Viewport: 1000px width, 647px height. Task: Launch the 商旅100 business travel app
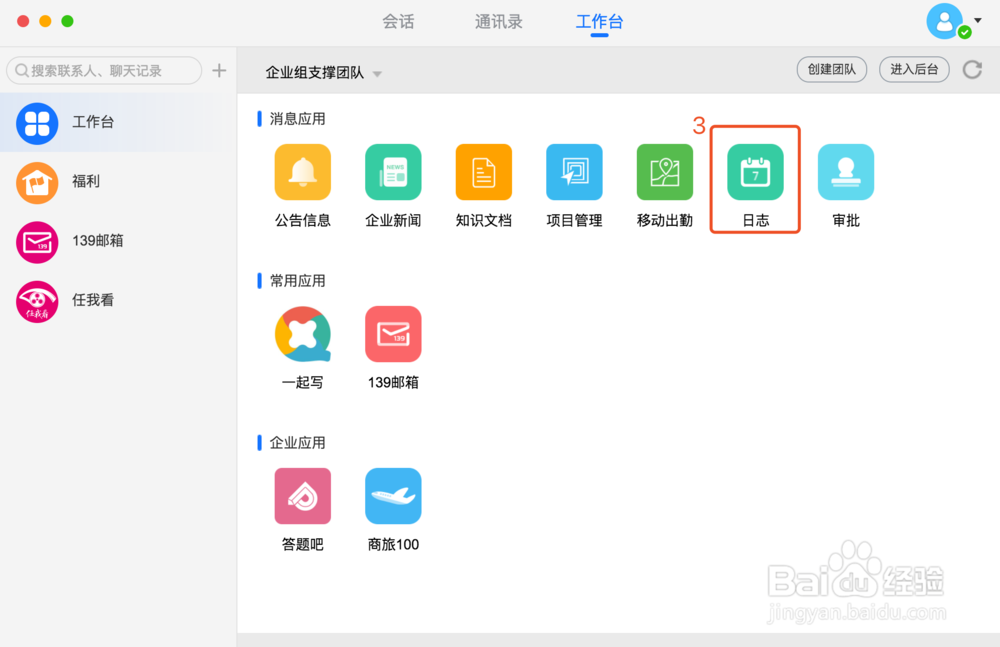coord(393,495)
